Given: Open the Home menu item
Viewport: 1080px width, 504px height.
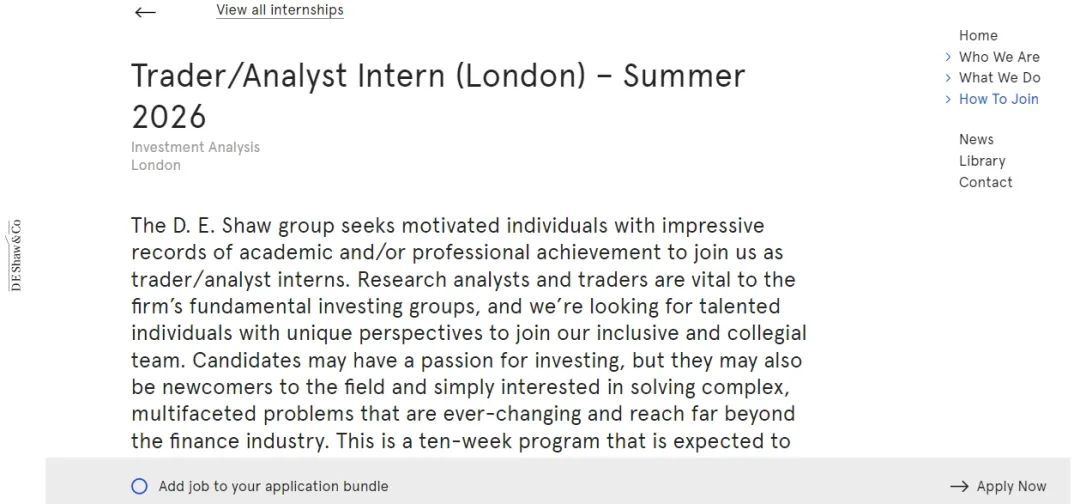Looking at the screenshot, I should click(978, 35).
